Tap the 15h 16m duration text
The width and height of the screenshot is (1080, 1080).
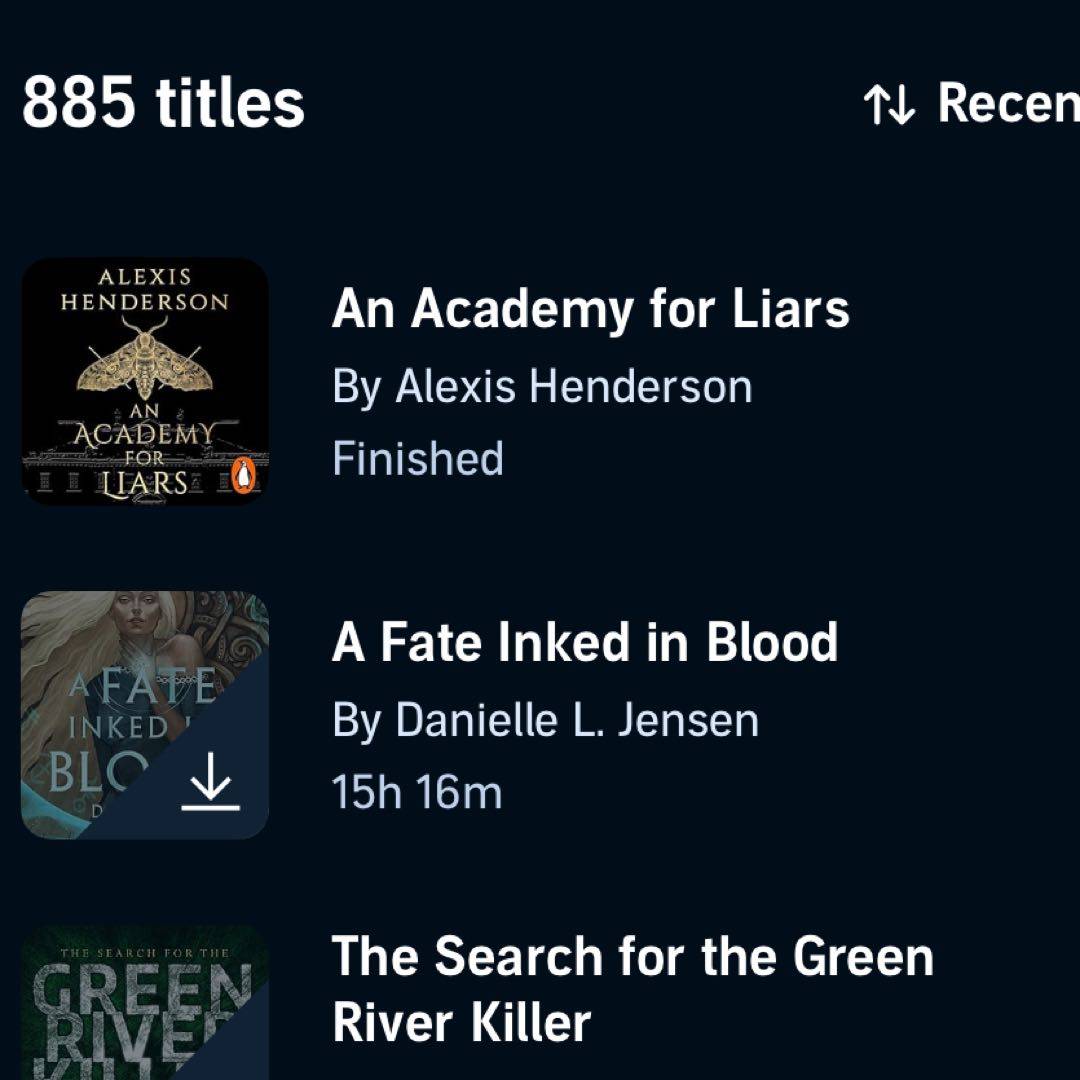(416, 793)
